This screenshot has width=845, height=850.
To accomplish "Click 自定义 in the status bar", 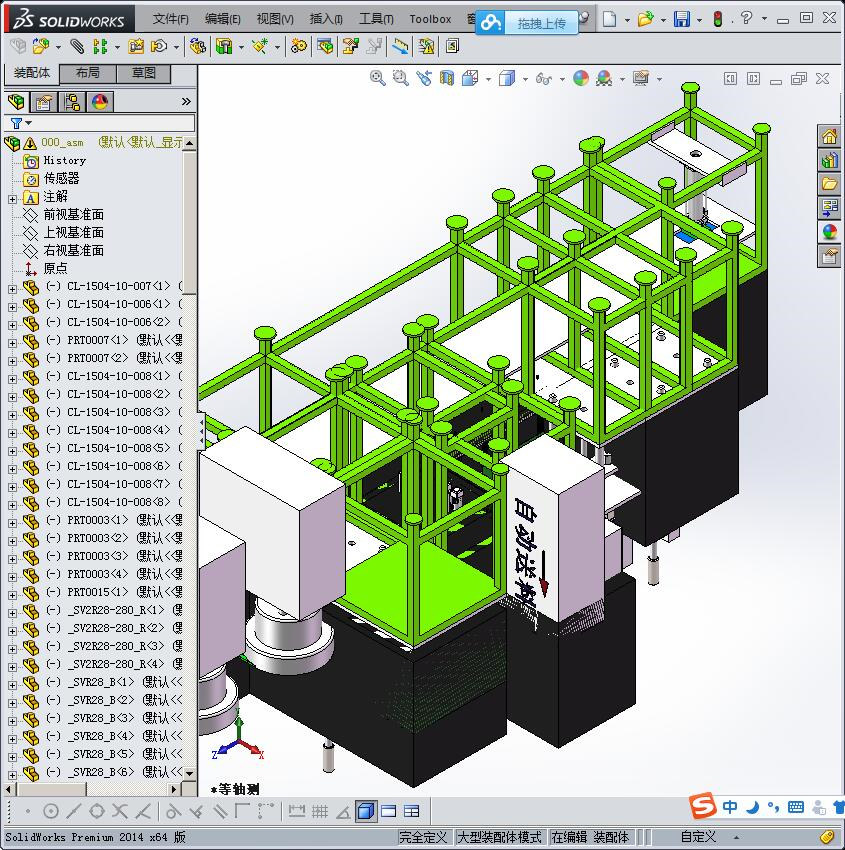I will 698,837.
